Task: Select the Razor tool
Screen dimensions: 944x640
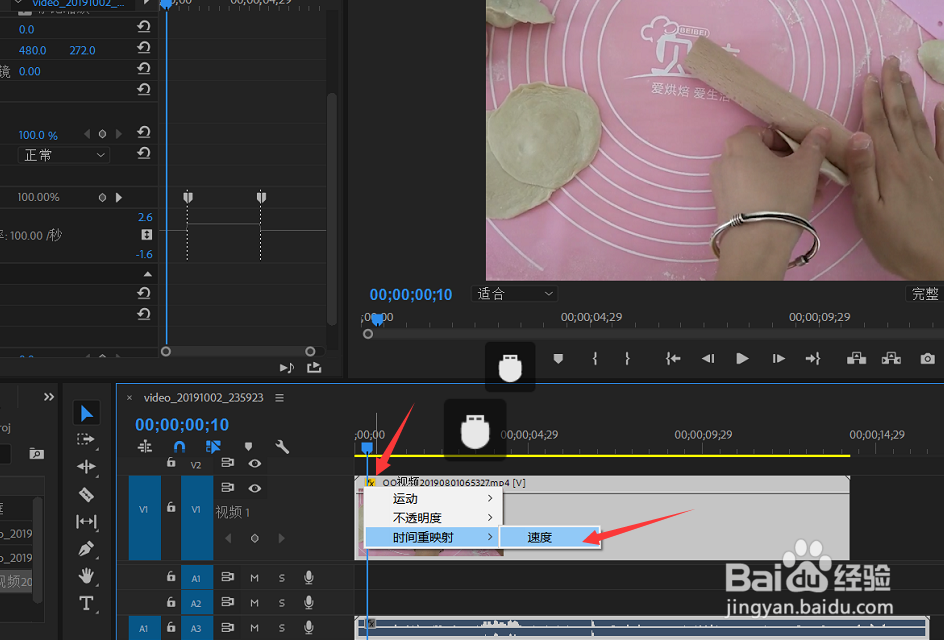Action: [x=86, y=494]
